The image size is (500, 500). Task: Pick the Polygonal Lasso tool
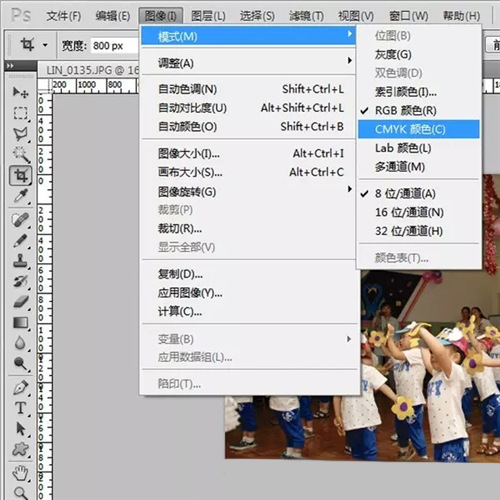[20, 134]
